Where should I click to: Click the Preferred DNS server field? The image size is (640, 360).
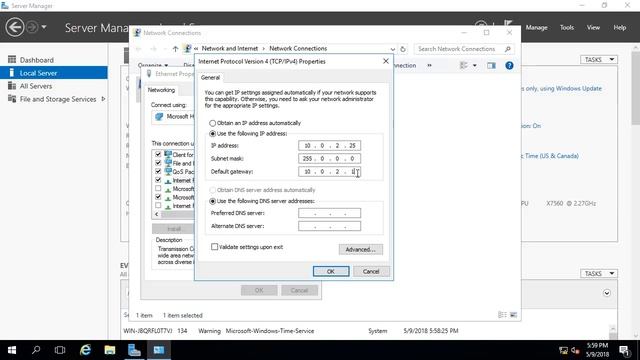329,213
